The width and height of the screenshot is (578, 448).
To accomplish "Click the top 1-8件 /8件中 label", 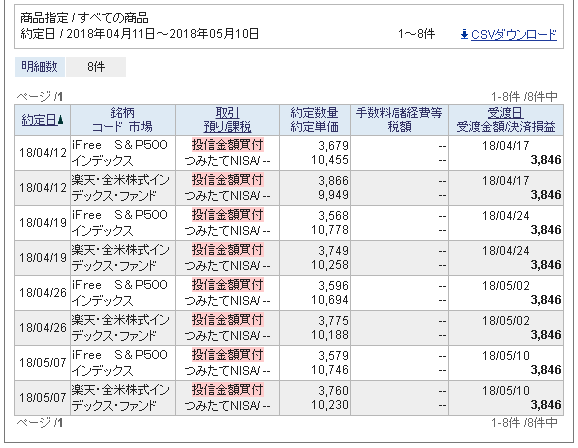I will [524, 97].
